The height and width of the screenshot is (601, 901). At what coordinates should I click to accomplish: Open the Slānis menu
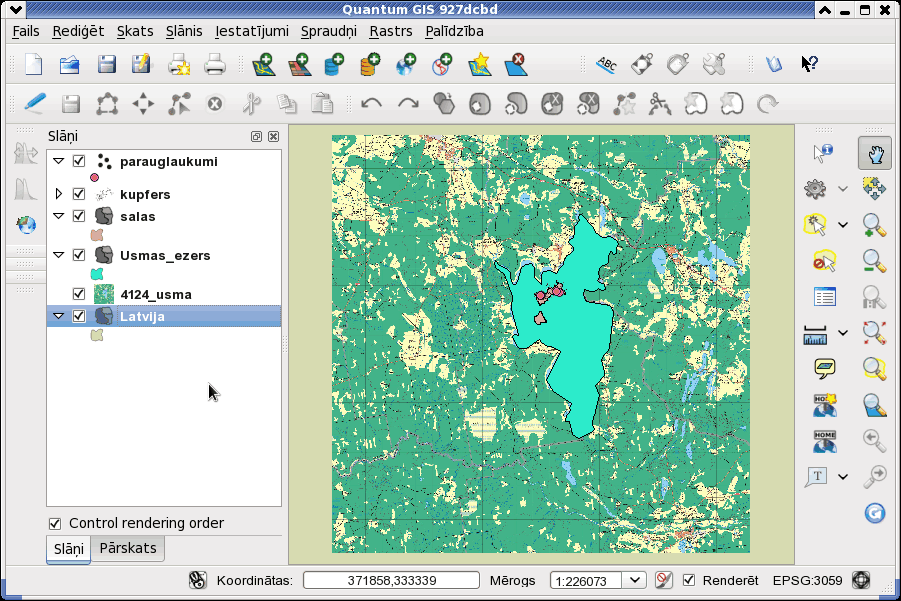click(x=184, y=31)
